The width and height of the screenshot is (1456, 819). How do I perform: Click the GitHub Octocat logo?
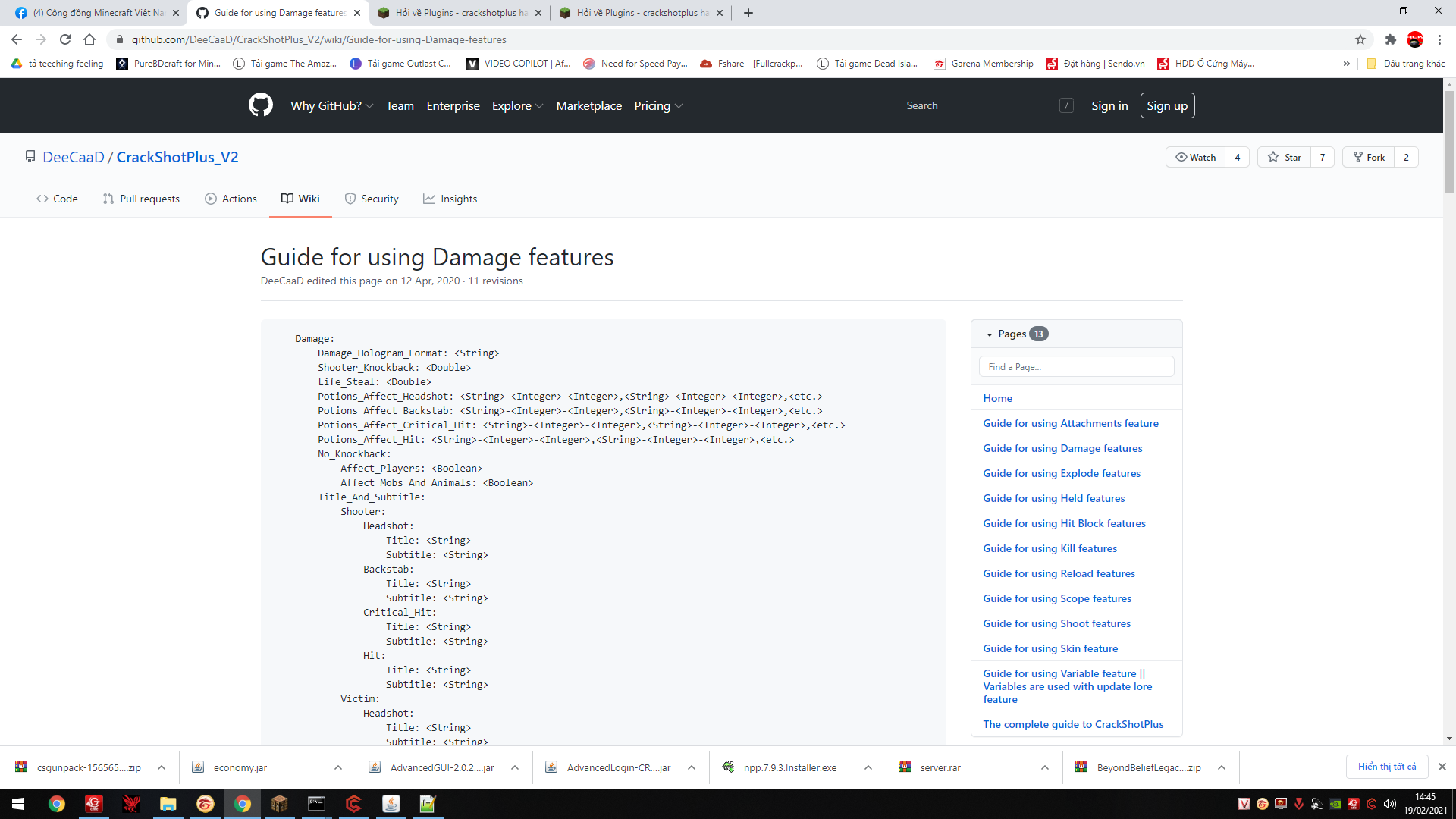point(260,105)
